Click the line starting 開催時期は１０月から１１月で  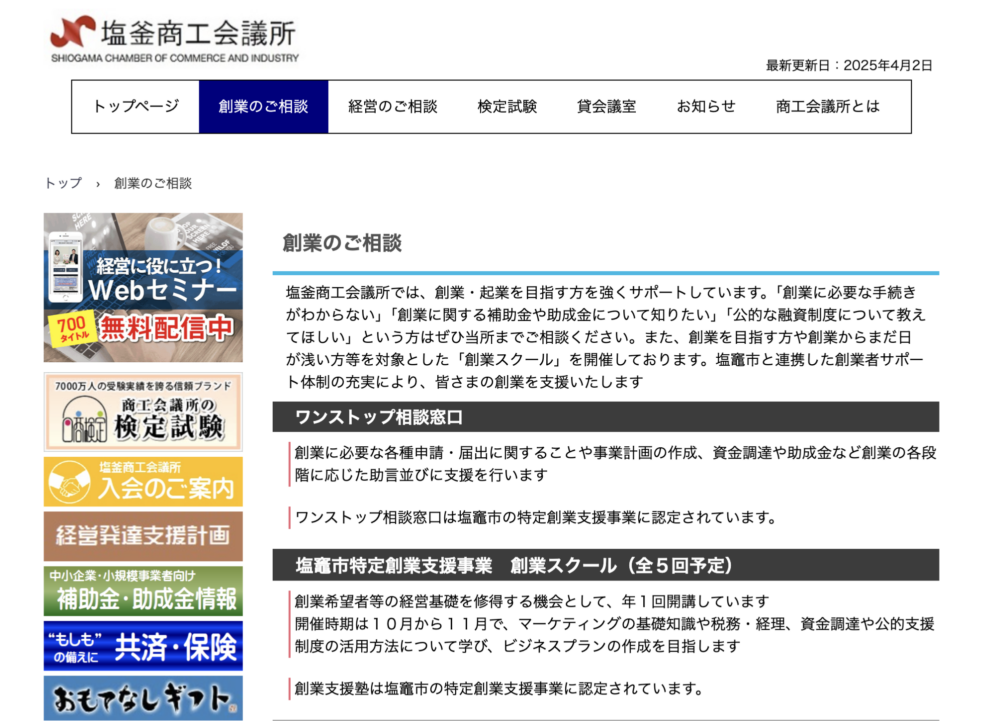pos(615,635)
